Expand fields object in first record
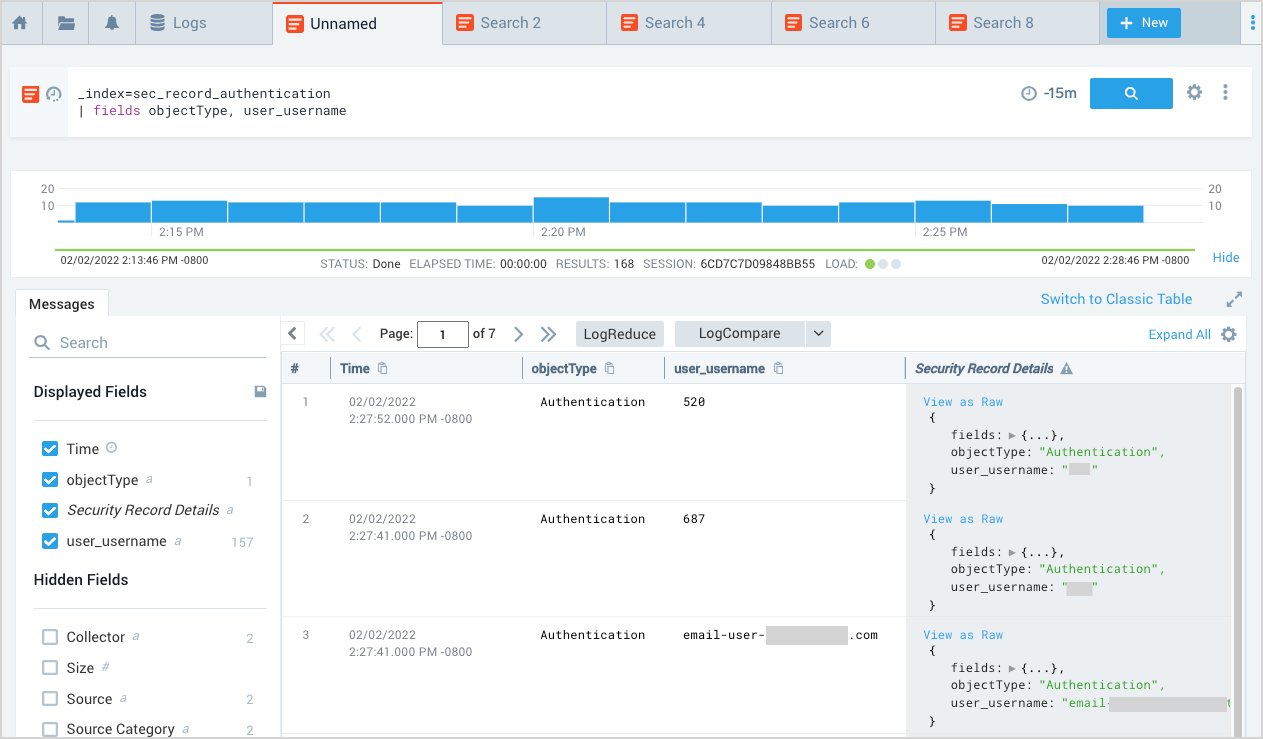The width and height of the screenshot is (1263, 739). coord(1012,435)
